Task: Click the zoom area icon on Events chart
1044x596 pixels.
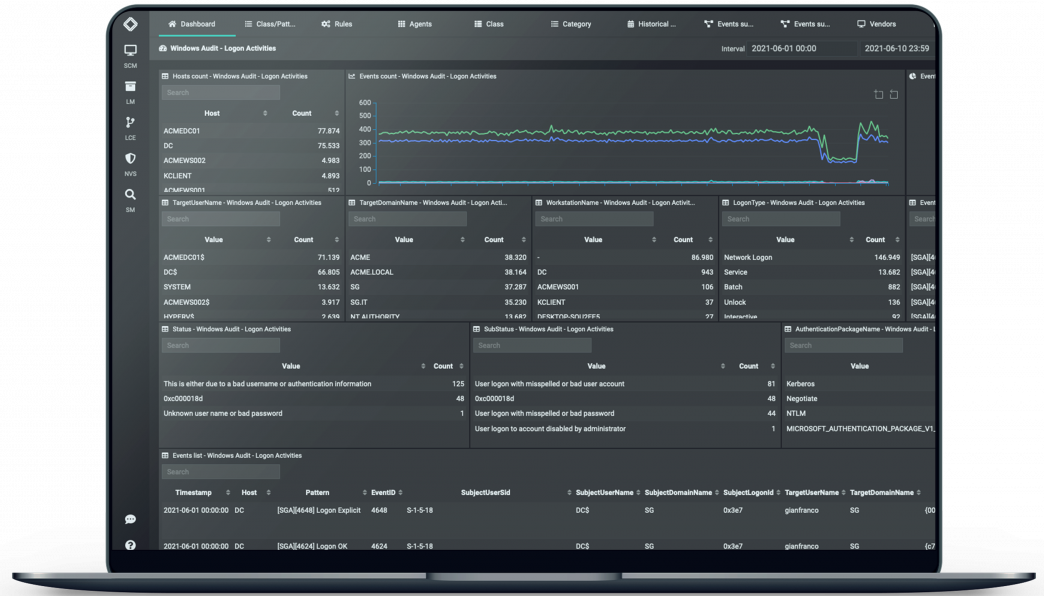Action: pos(878,95)
